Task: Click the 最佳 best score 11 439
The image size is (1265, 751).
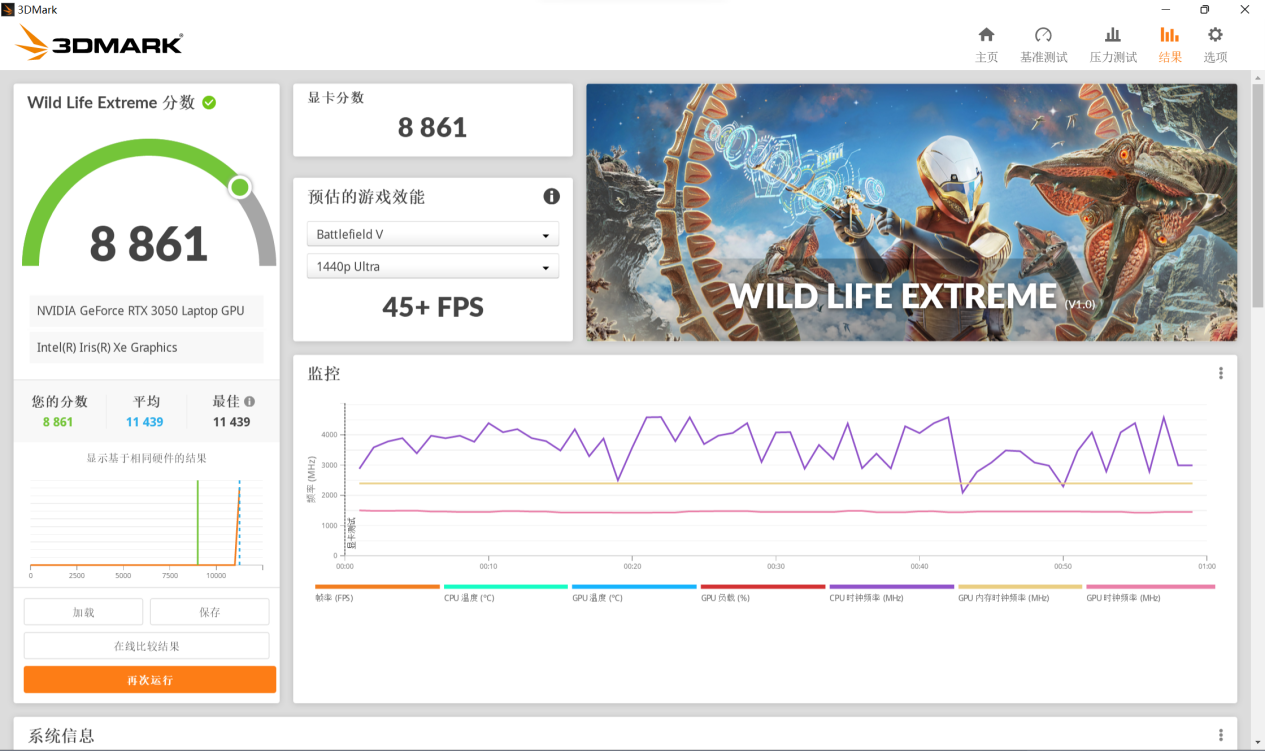Action: [231, 422]
